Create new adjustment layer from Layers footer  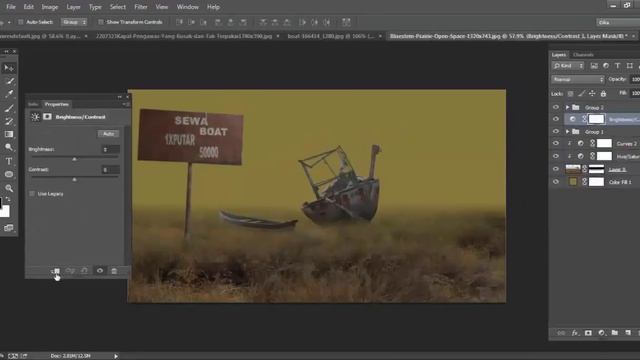[x=602, y=333]
